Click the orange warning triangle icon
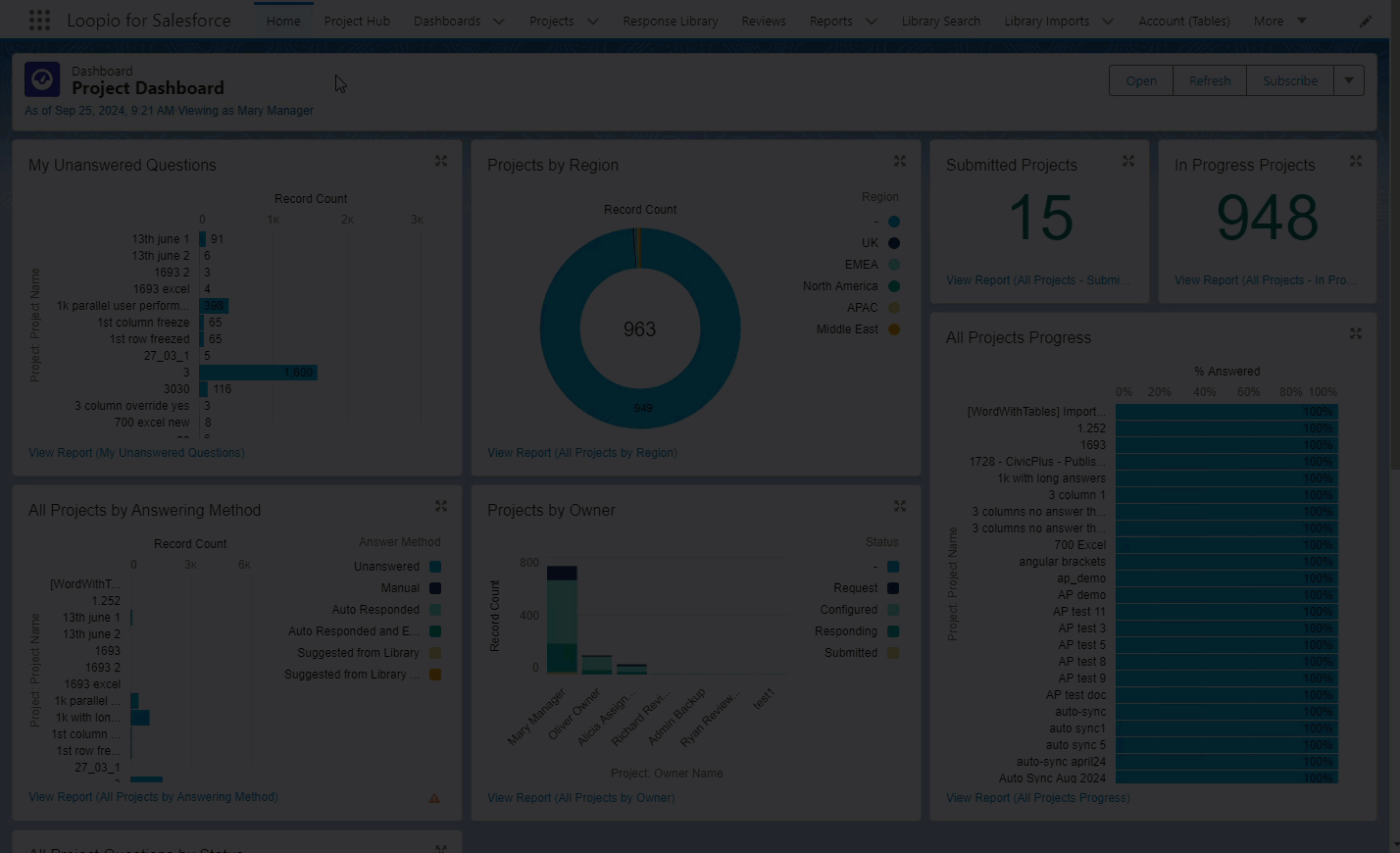 tap(434, 798)
